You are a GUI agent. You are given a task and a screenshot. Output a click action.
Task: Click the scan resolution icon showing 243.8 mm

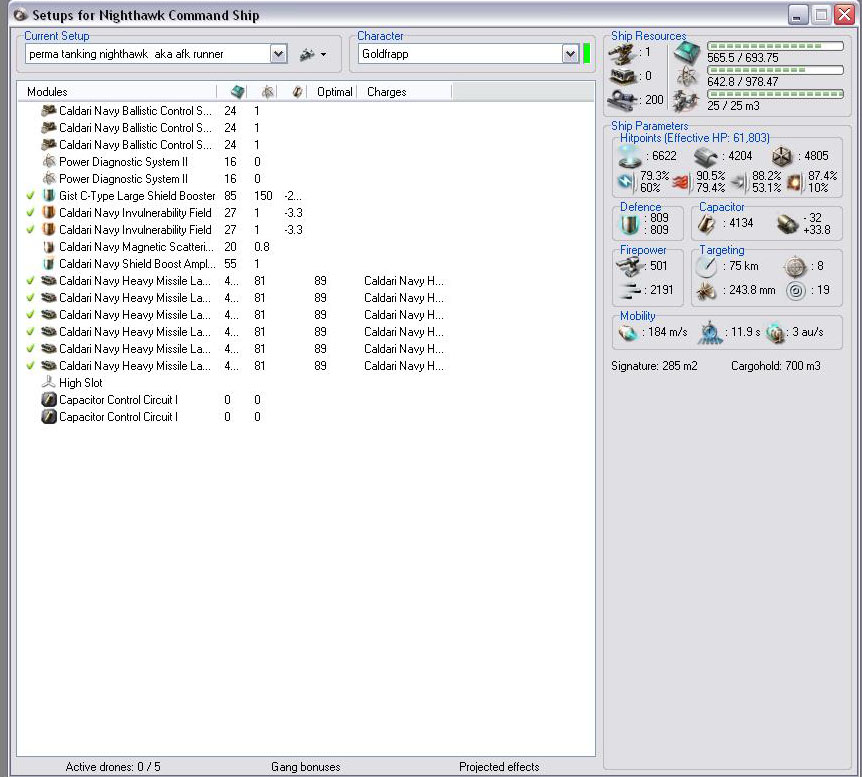(706, 290)
